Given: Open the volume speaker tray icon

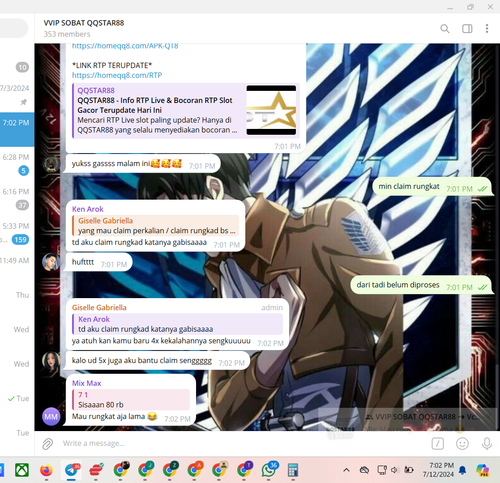Looking at the screenshot, I should click(x=395, y=470).
